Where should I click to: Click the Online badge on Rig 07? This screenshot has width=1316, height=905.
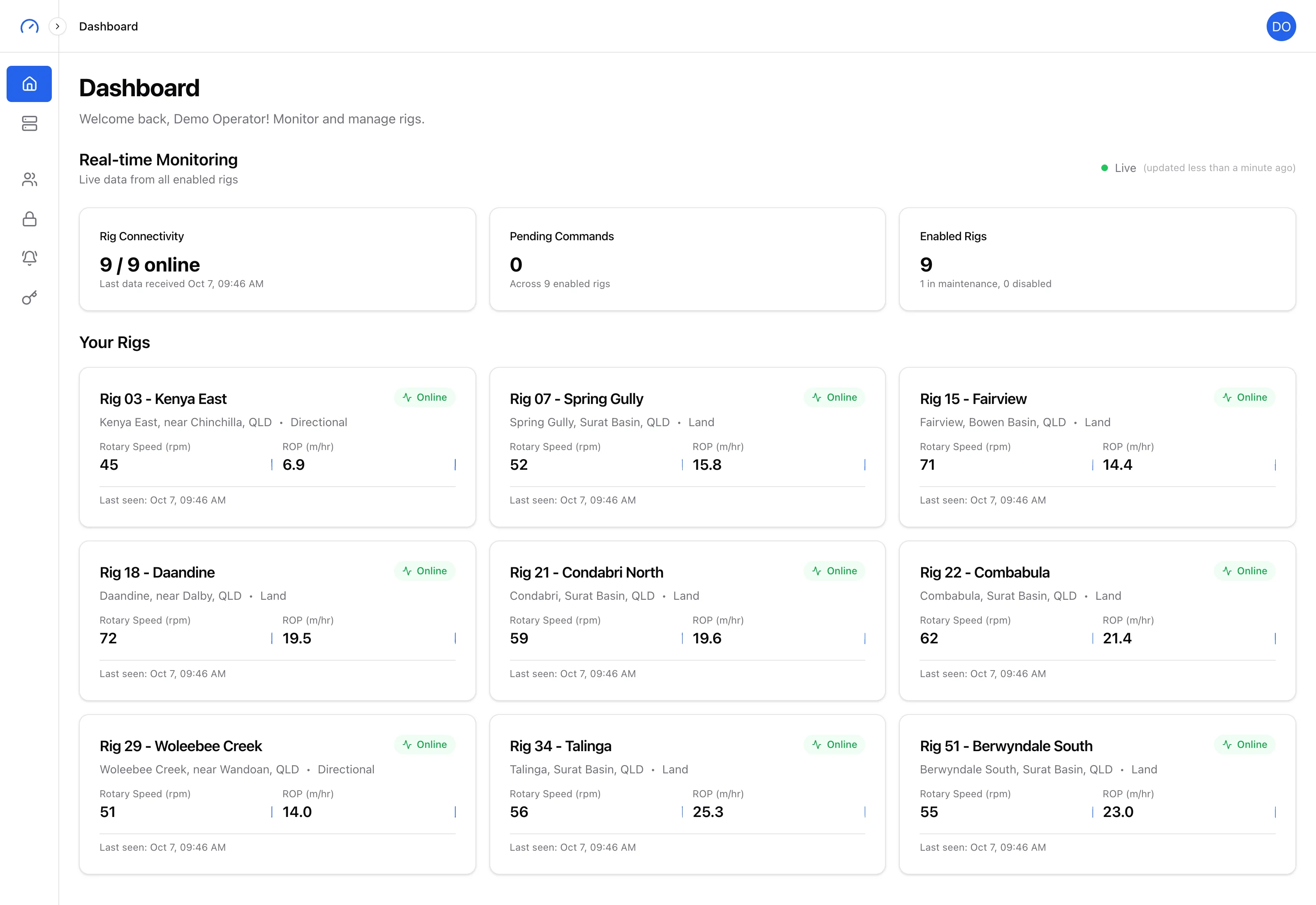834,397
